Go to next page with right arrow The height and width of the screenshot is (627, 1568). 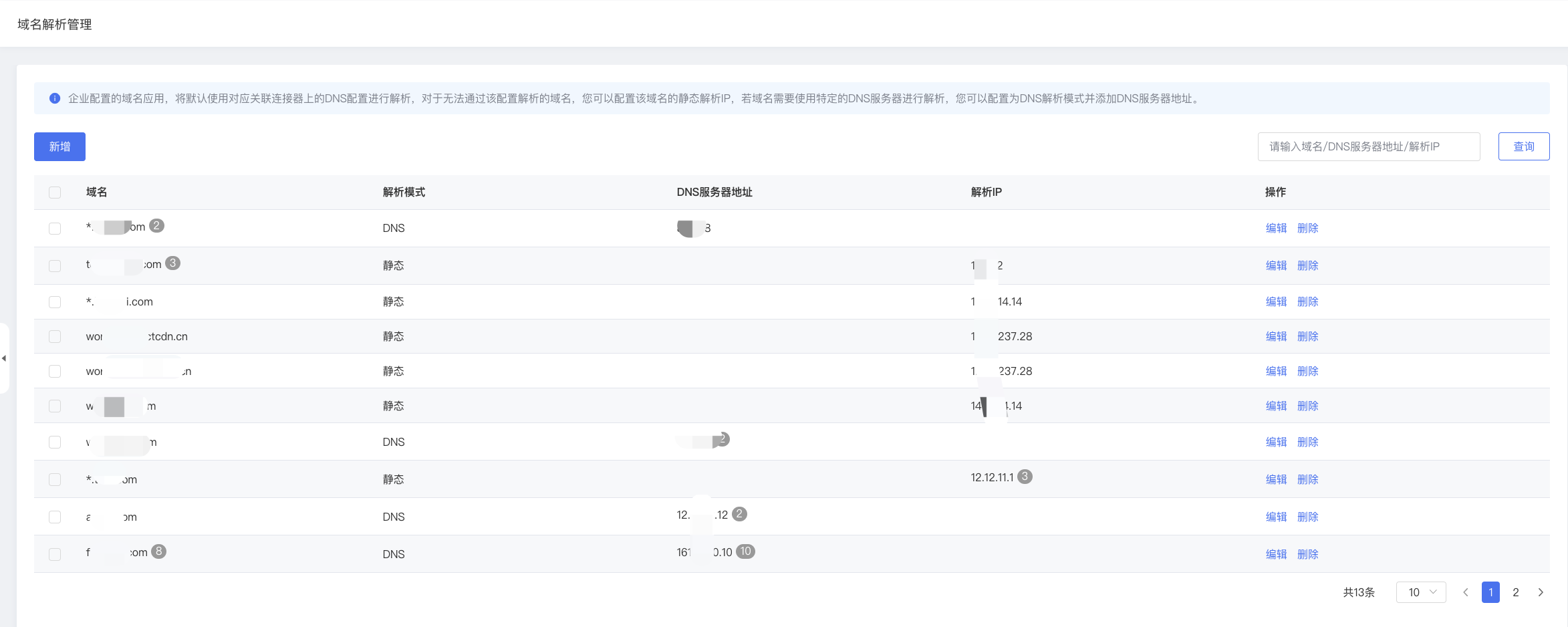coord(1541,592)
